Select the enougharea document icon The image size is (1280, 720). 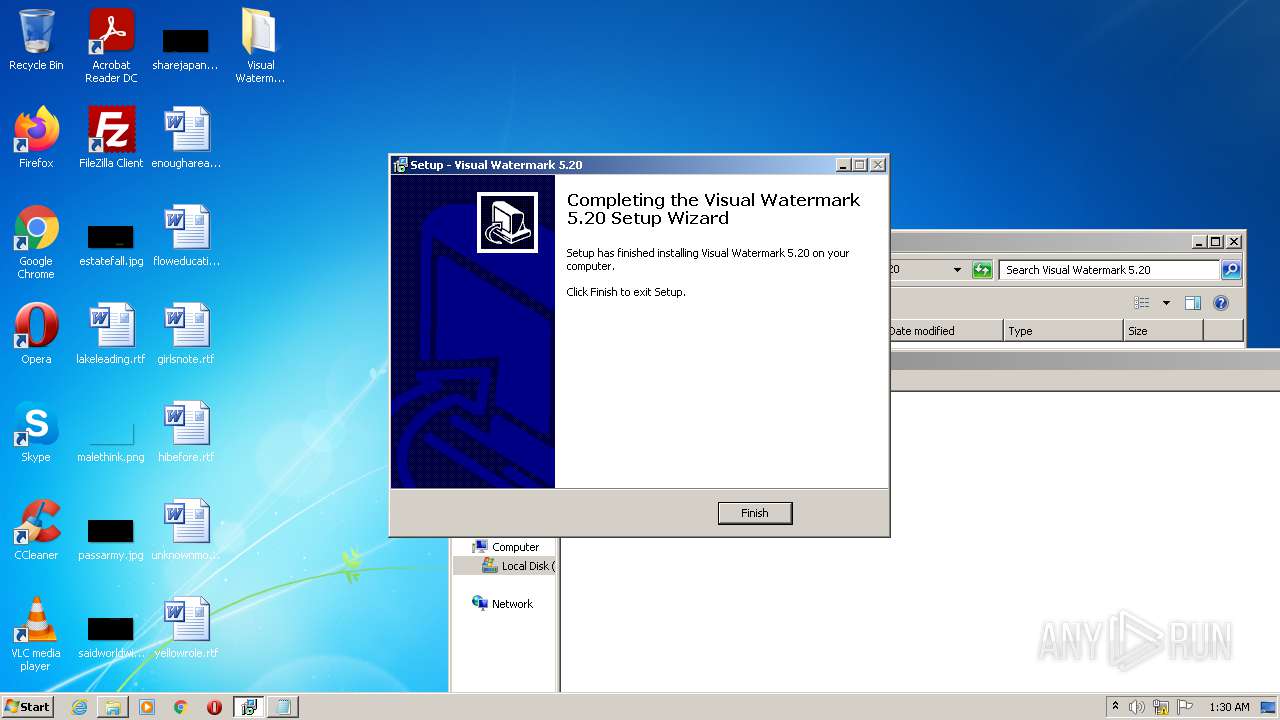pos(186,138)
